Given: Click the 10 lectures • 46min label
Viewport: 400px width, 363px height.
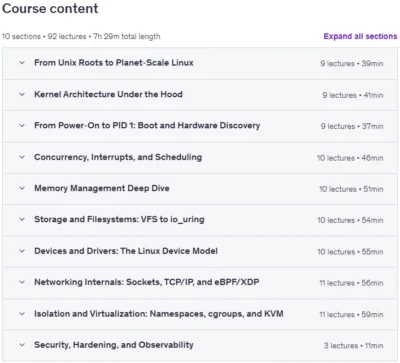Looking at the screenshot, I should coord(350,158).
